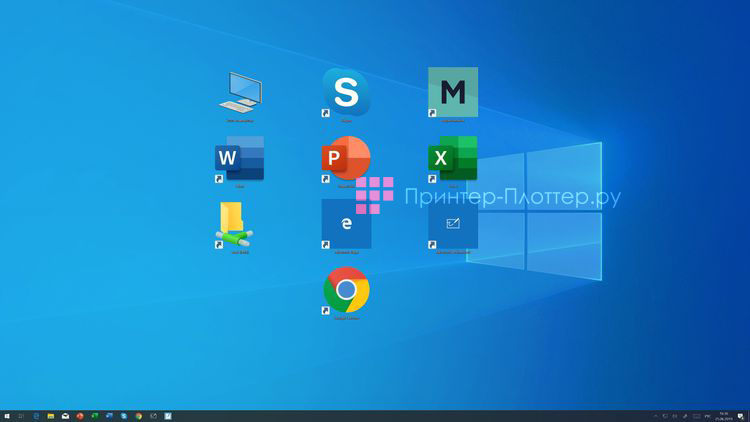Select the This PC computer icon

point(239,92)
